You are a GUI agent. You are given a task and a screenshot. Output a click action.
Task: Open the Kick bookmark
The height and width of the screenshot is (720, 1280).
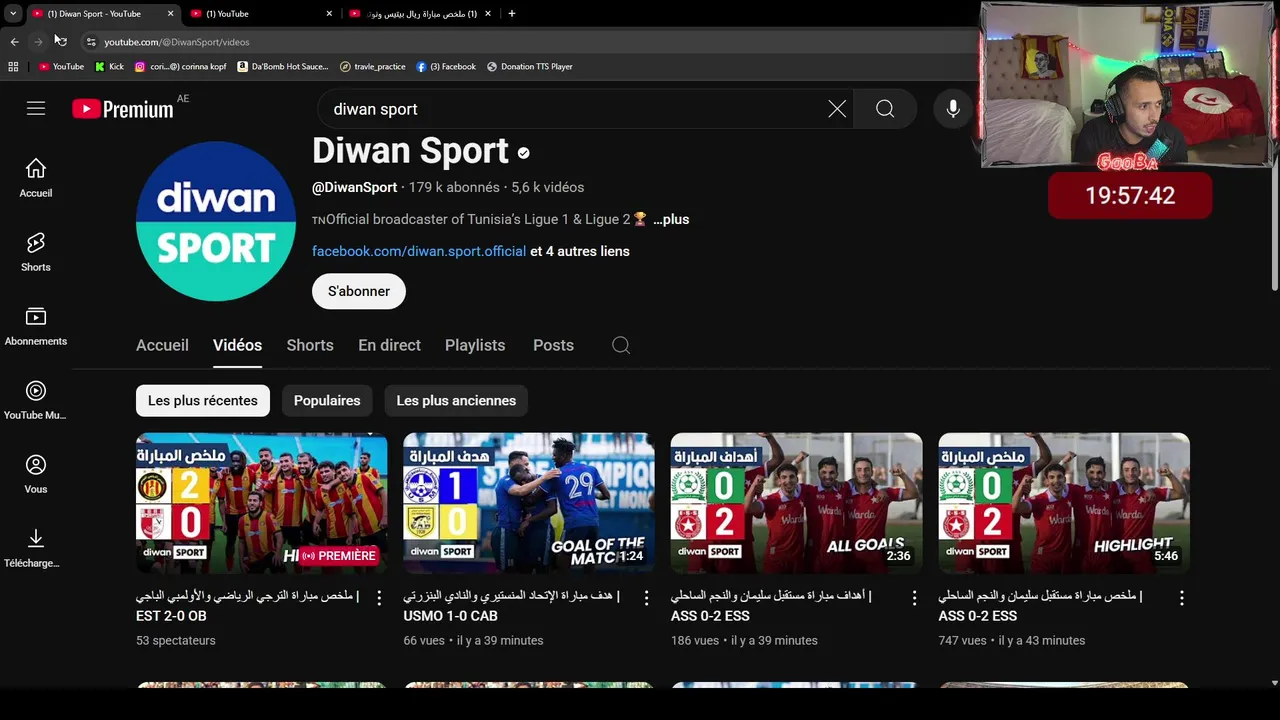point(109,66)
